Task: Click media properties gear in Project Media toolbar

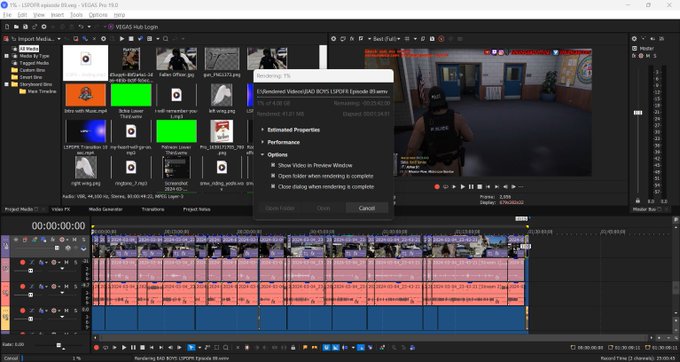Action: (103, 39)
